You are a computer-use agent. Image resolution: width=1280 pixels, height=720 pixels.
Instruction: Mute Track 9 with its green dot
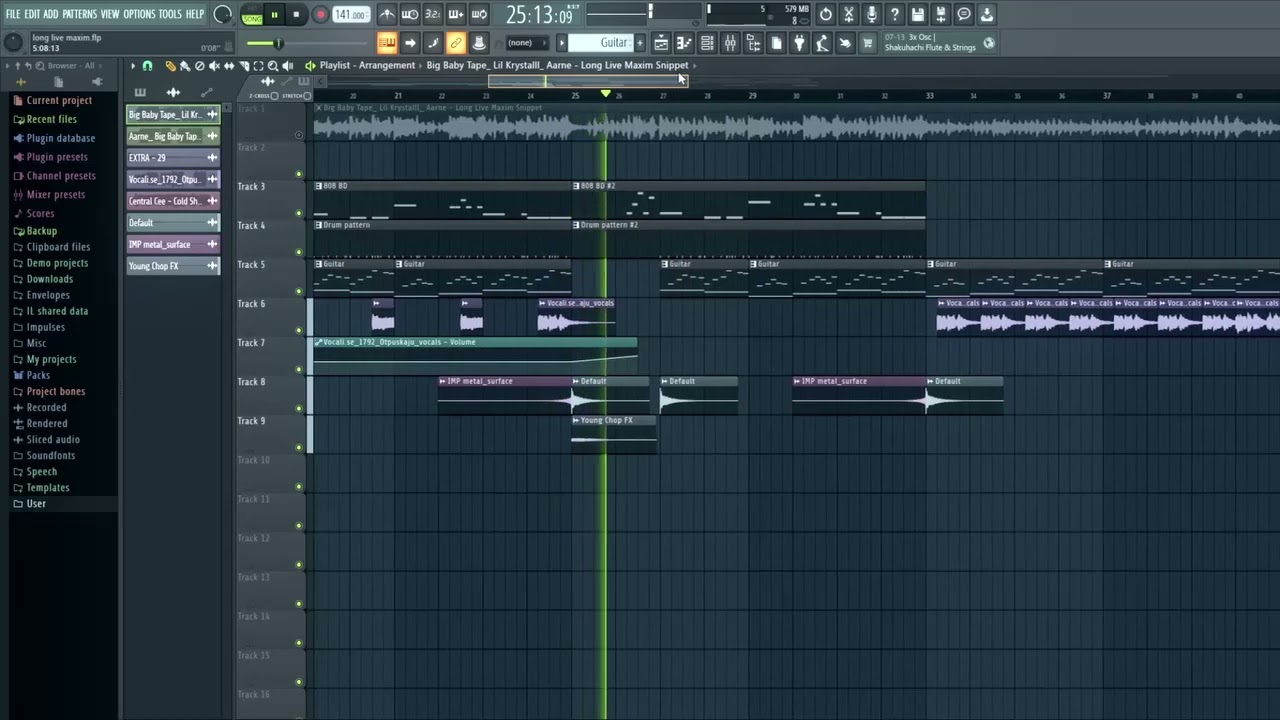coord(298,447)
